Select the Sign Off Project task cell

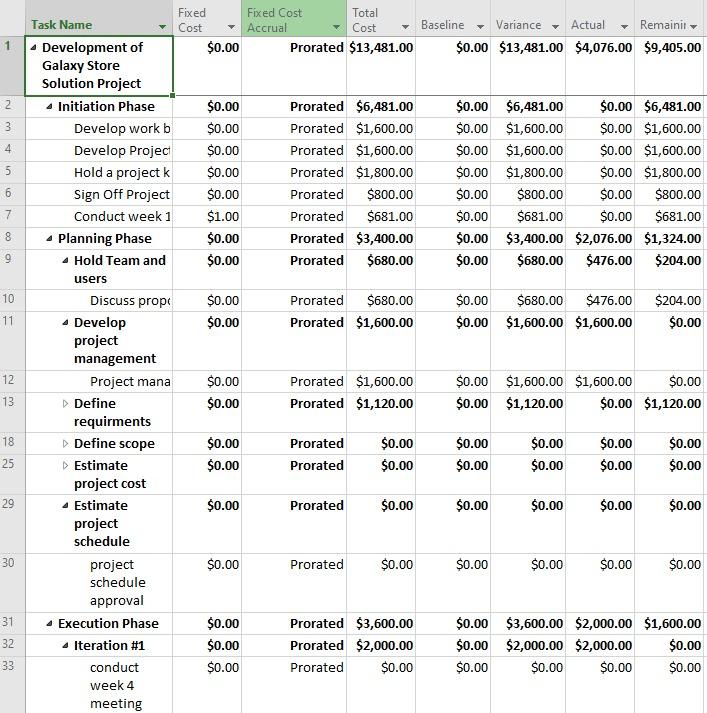[x=99, y=195]
